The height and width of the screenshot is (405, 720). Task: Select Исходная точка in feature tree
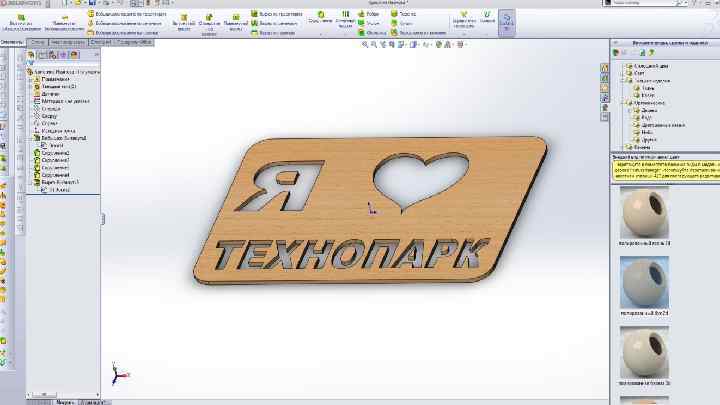pos(54,131)
